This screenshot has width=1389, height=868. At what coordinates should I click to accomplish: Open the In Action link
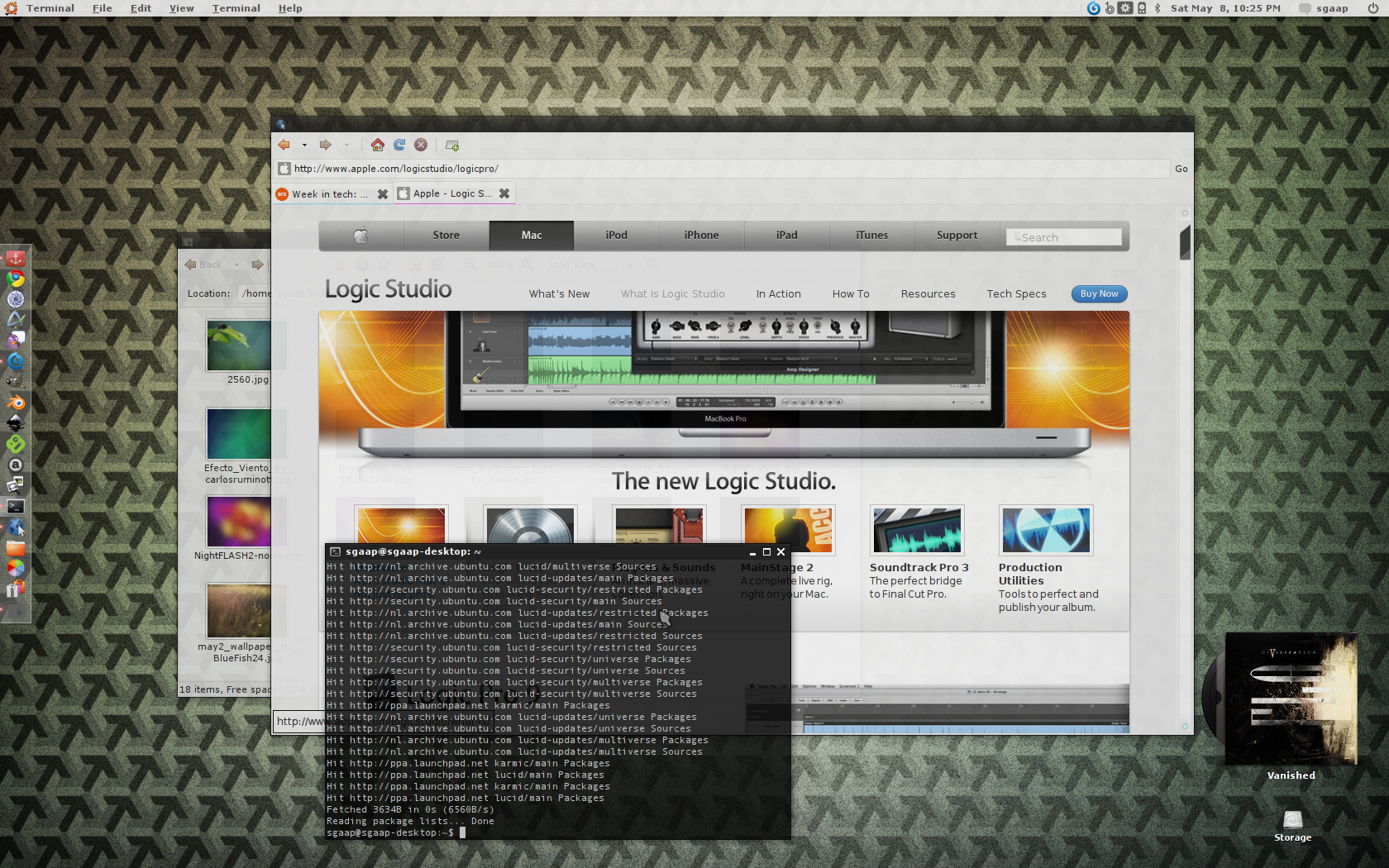point(779,294)
